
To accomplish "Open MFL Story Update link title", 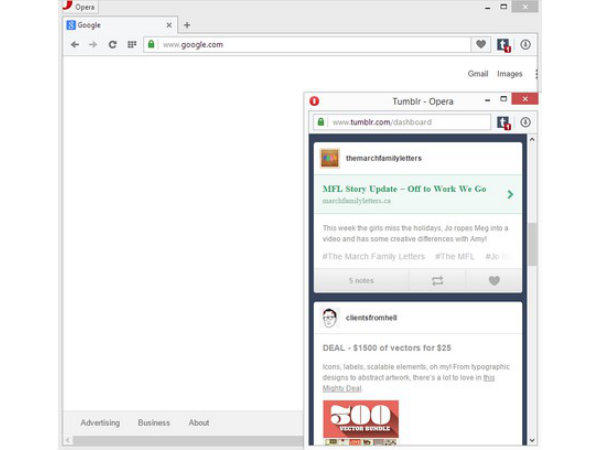I will [x=404, y=189].
